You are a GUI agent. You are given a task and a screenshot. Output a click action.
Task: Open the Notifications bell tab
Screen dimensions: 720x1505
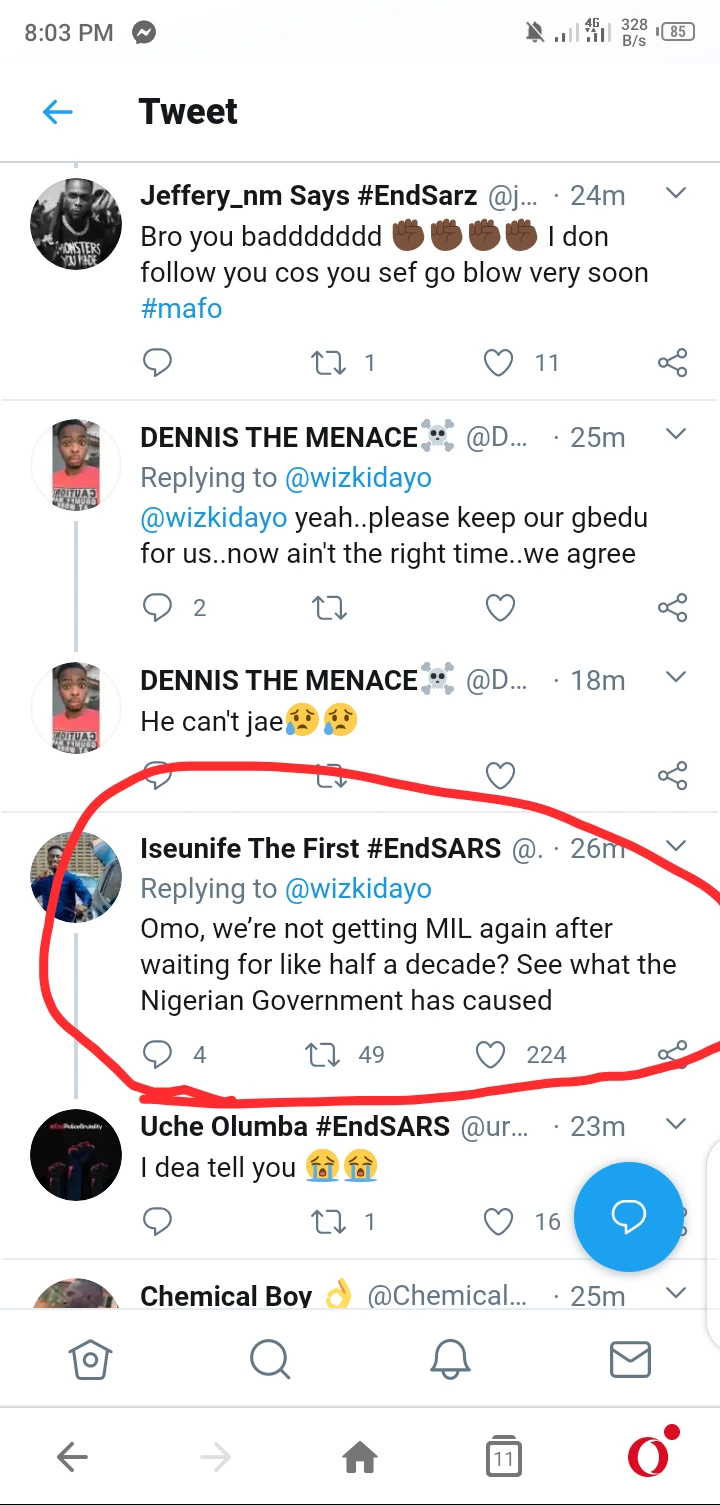point(450,1359)
